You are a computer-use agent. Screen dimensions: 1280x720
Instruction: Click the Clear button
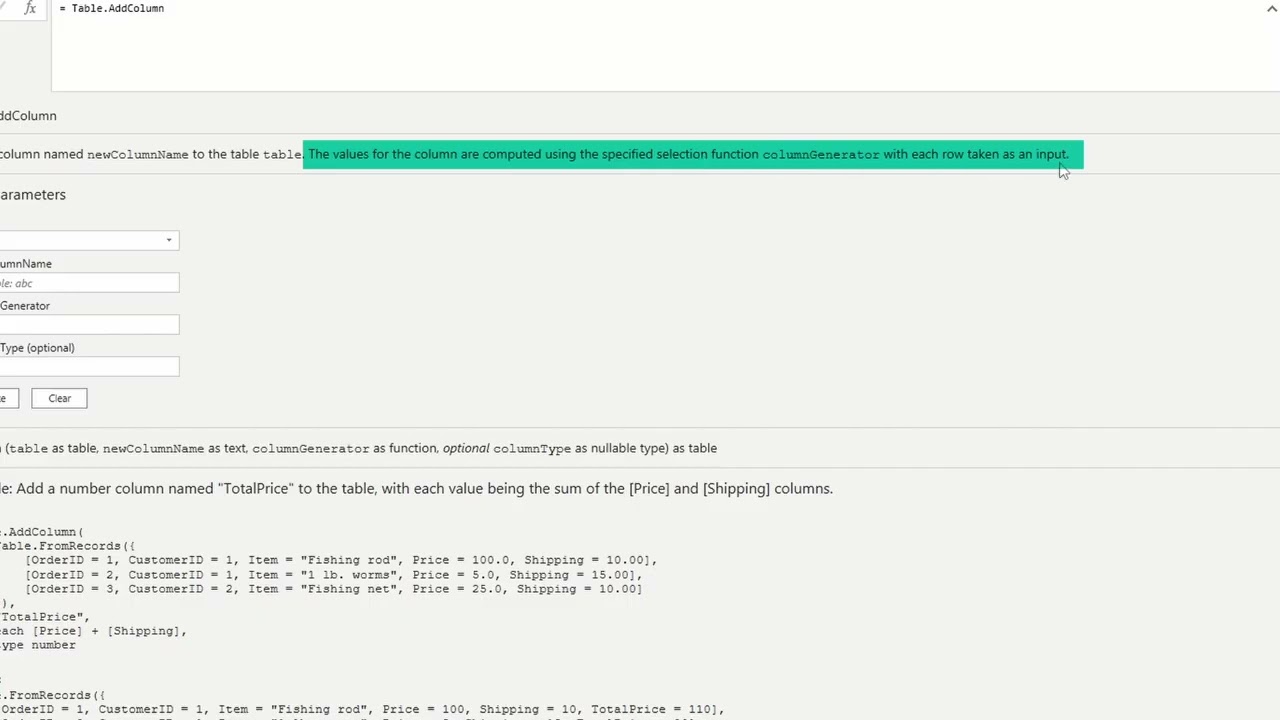pyautogui.click(x=59, y=398)
